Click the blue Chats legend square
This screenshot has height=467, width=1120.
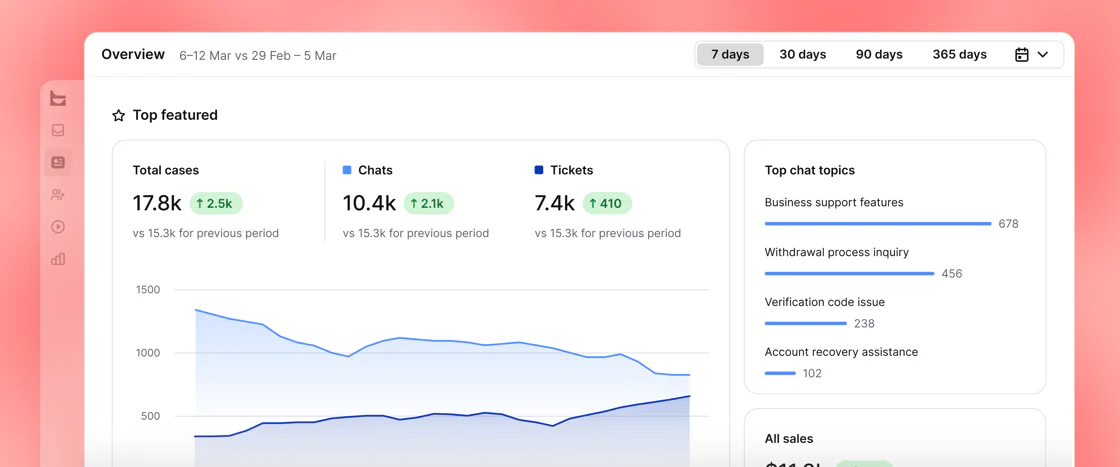tap(347, 171)
